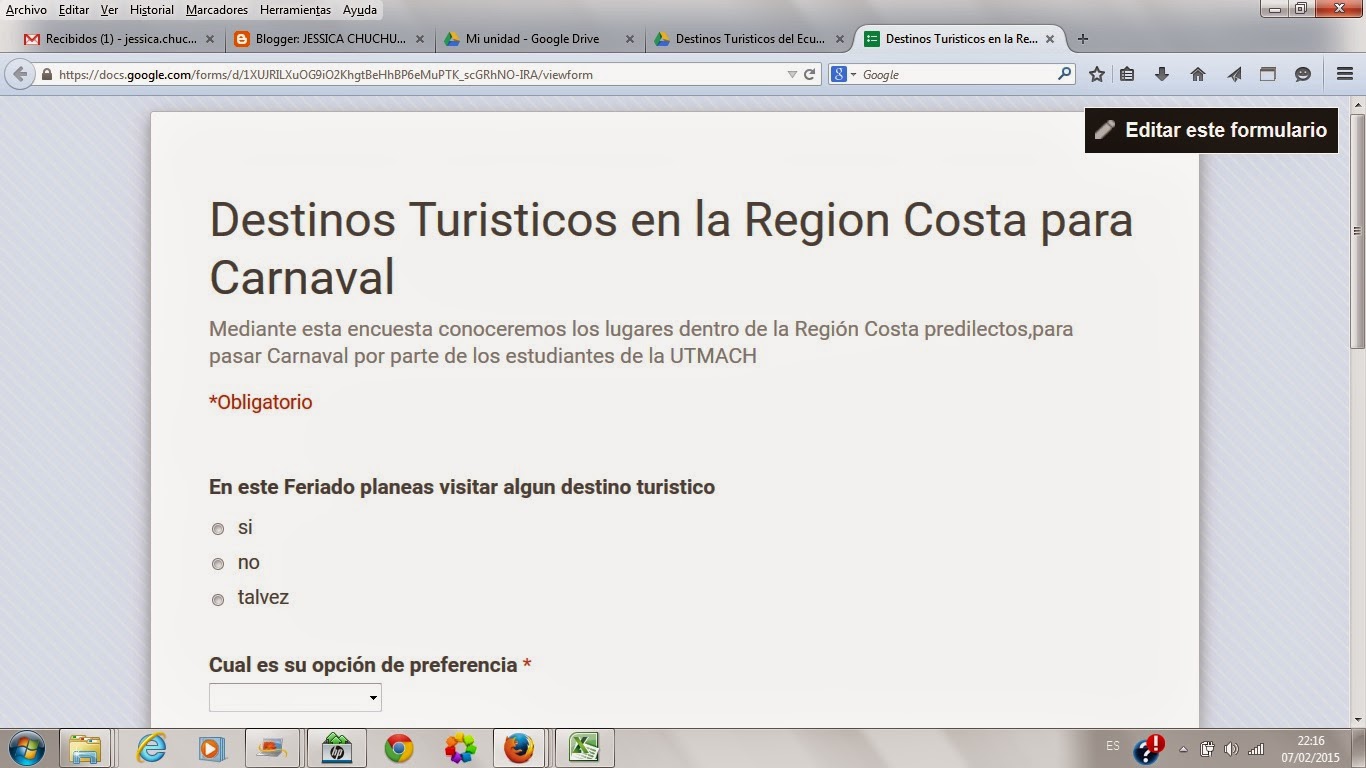This screenshot has height=768, width=1366.
Task: Open the Firefox hamburger menu
Action: pyautogui.click(x=1345, y=74)
